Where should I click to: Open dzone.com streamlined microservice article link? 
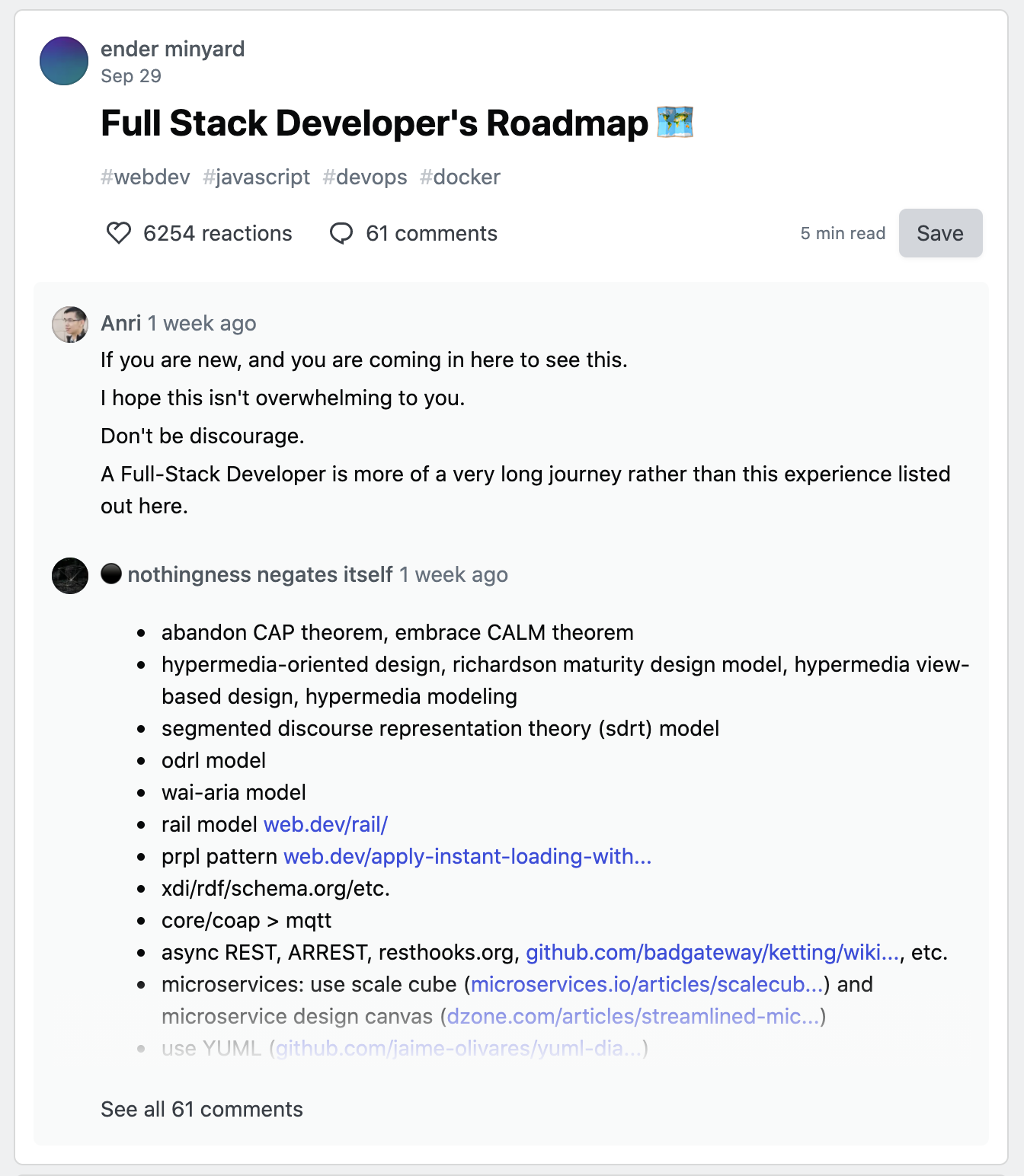(x=634, y=1017)
